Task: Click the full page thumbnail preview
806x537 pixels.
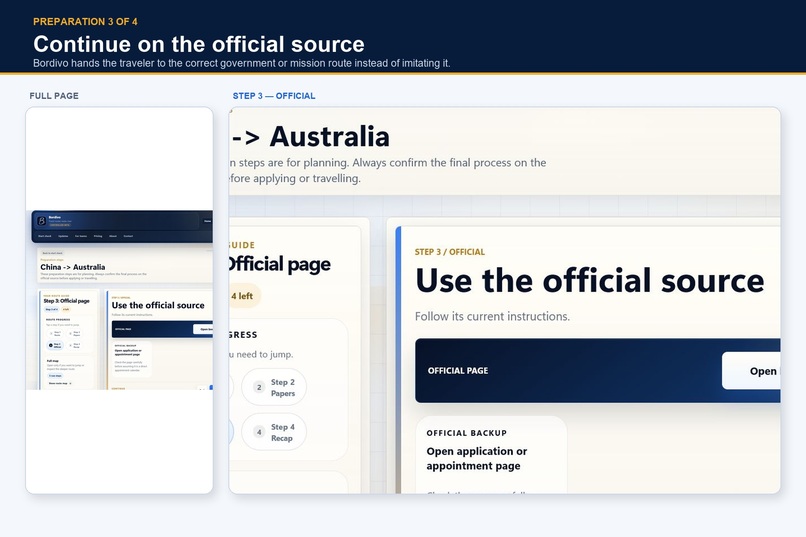Action: (119, 300)
